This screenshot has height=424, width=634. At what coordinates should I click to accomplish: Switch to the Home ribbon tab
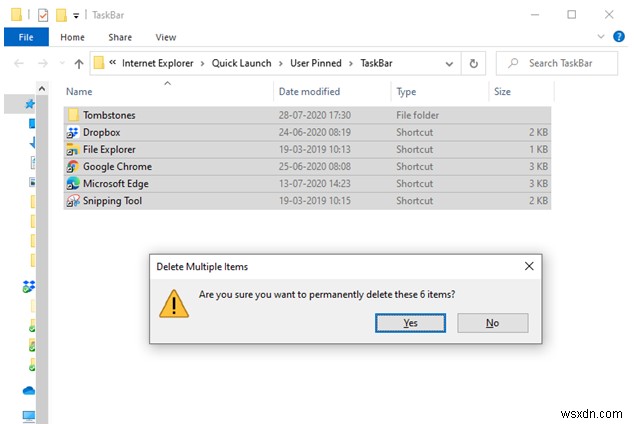[72, 37]
